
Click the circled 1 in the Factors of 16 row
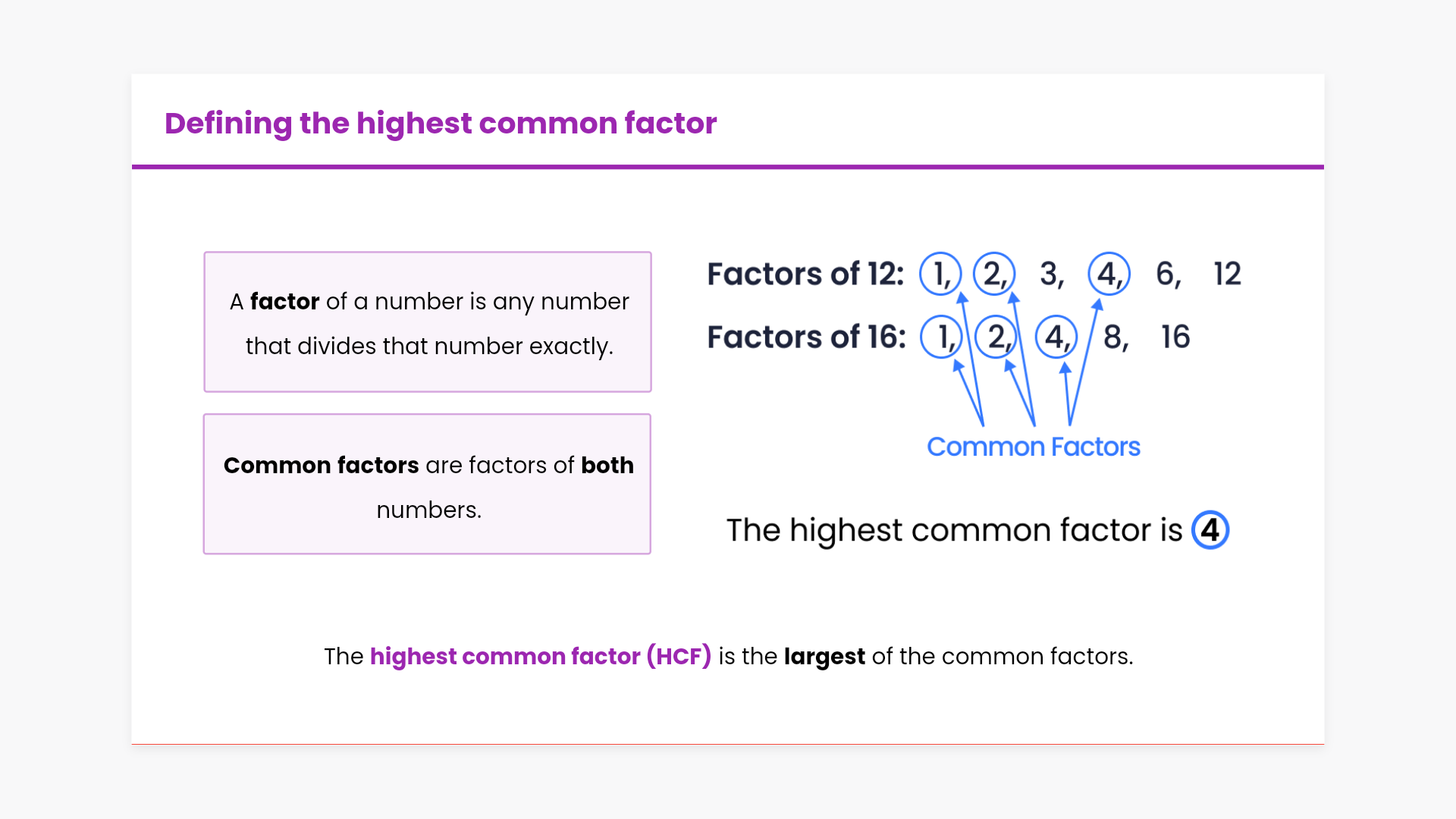click(942, 337)
